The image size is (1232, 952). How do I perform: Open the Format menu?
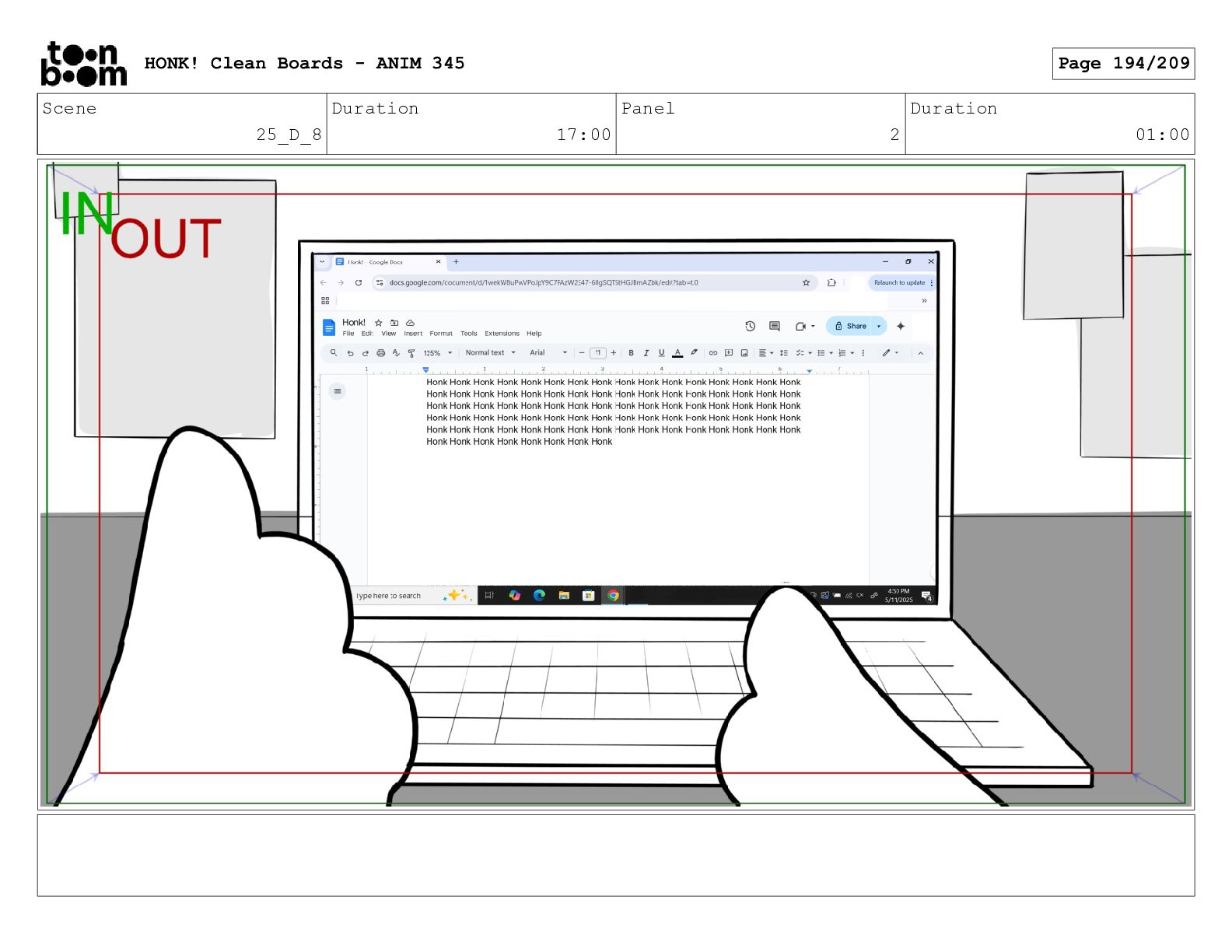(x=441, y=334)
